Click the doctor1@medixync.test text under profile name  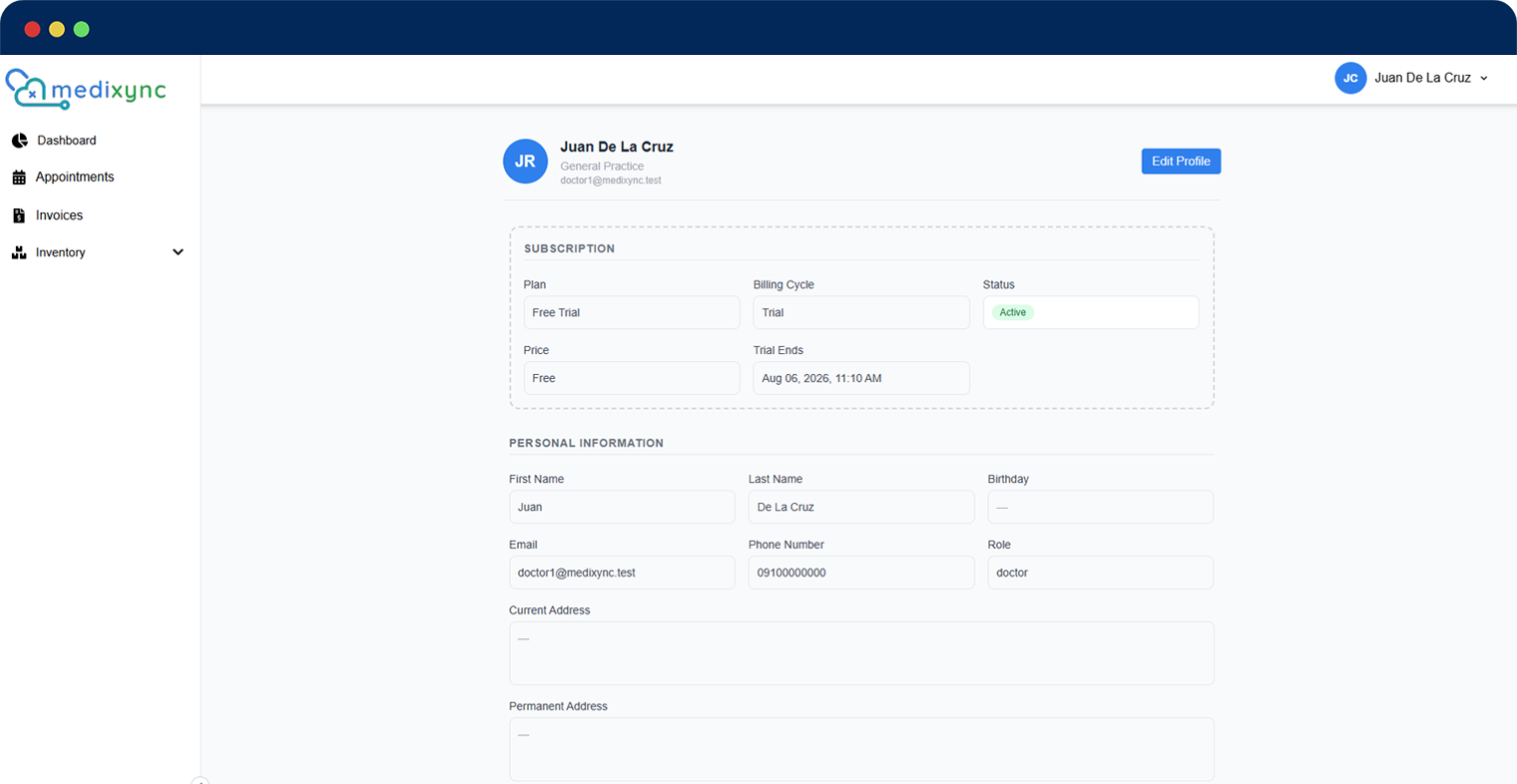click(611, 181)
